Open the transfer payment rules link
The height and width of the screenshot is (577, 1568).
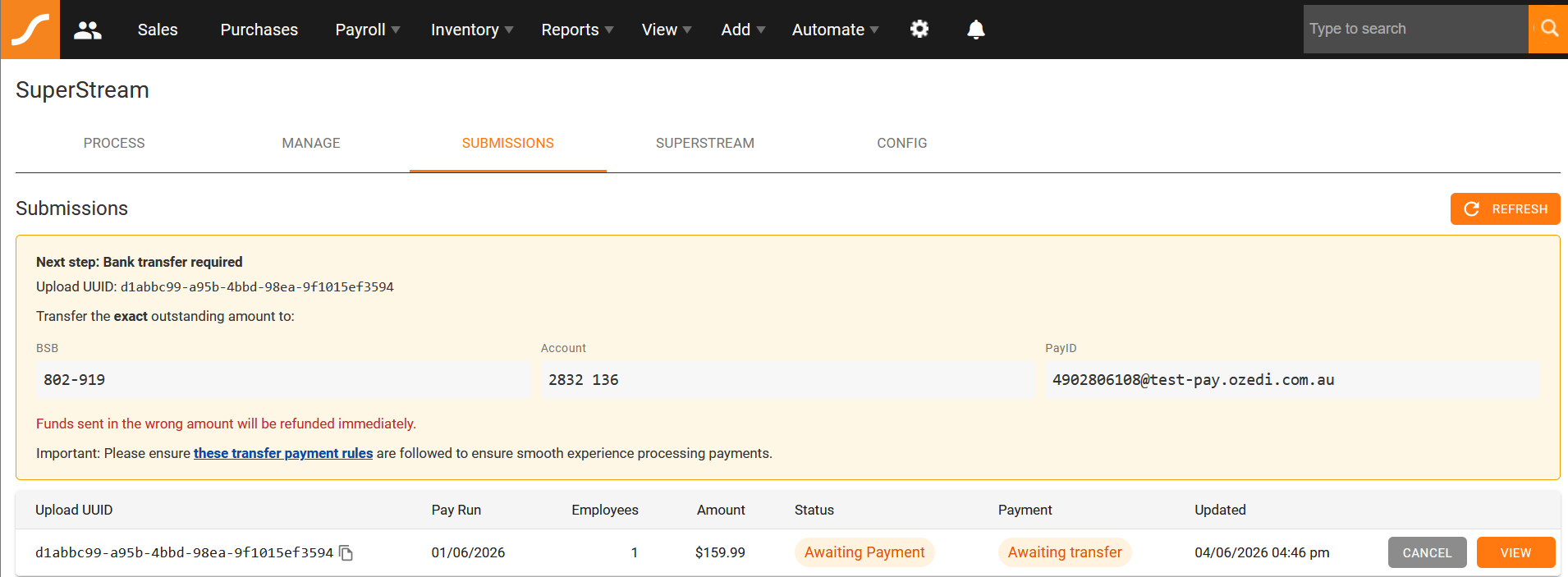pos(283,453)
